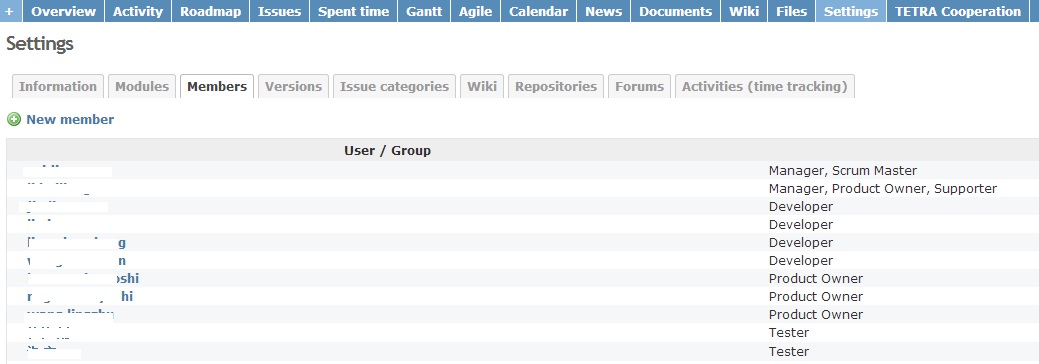1039x364 pixels.
Task: Open Activities (time tracking) settings tab
Action: (765, 86)
